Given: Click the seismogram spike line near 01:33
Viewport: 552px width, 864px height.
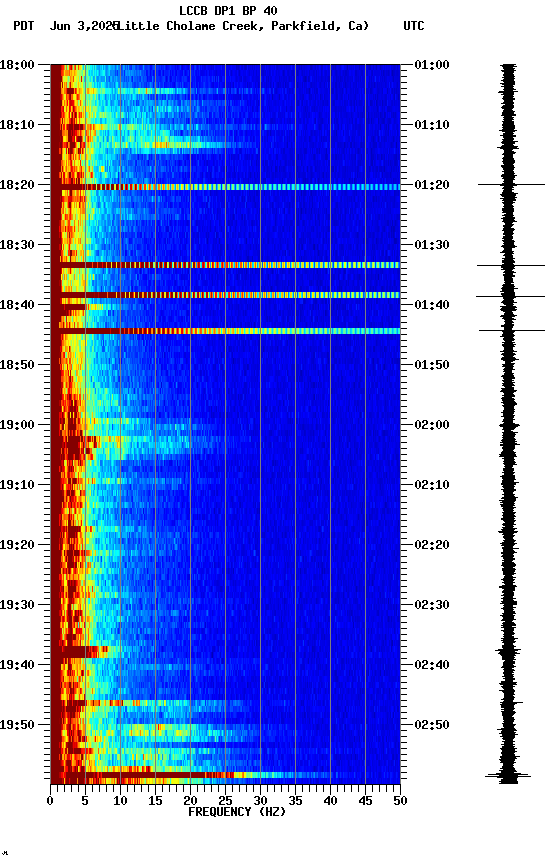Looking at the screenshot, I should click(x=511, y=266).
